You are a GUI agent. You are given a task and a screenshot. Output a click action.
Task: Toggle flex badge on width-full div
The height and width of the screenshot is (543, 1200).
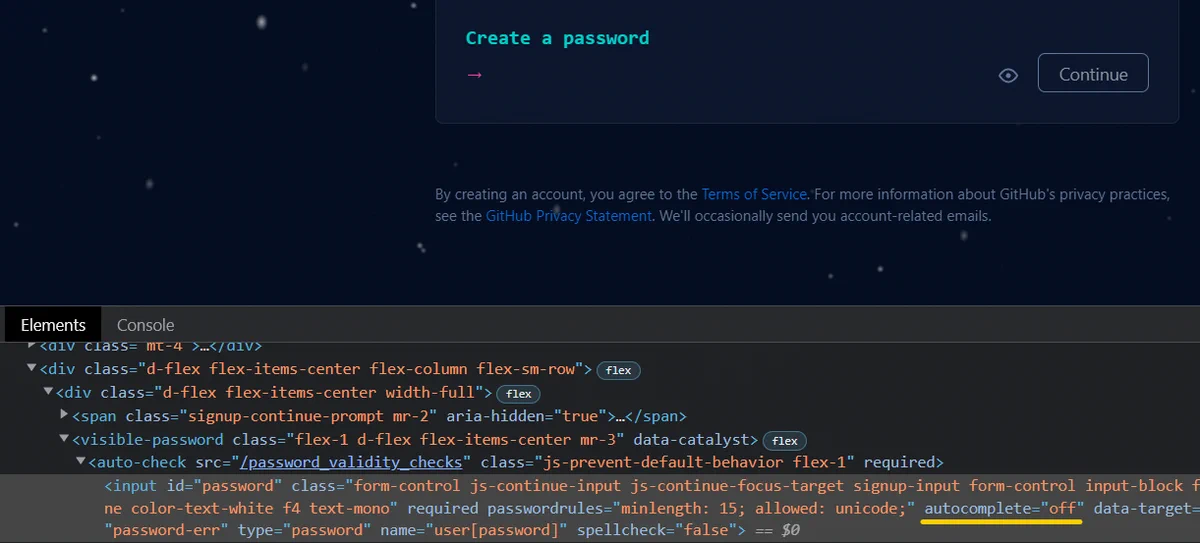pyautogui.click(x=518, y=393)
